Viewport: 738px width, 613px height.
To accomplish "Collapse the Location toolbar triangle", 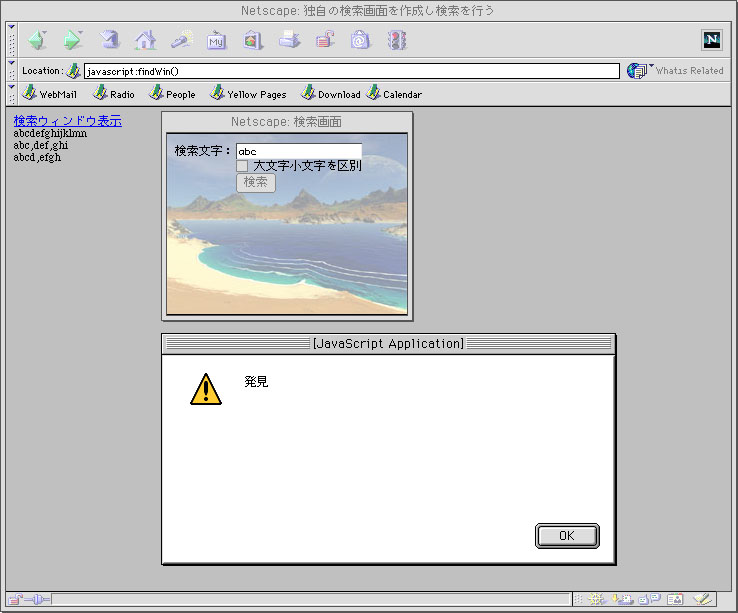I will [x=12, y=63].
